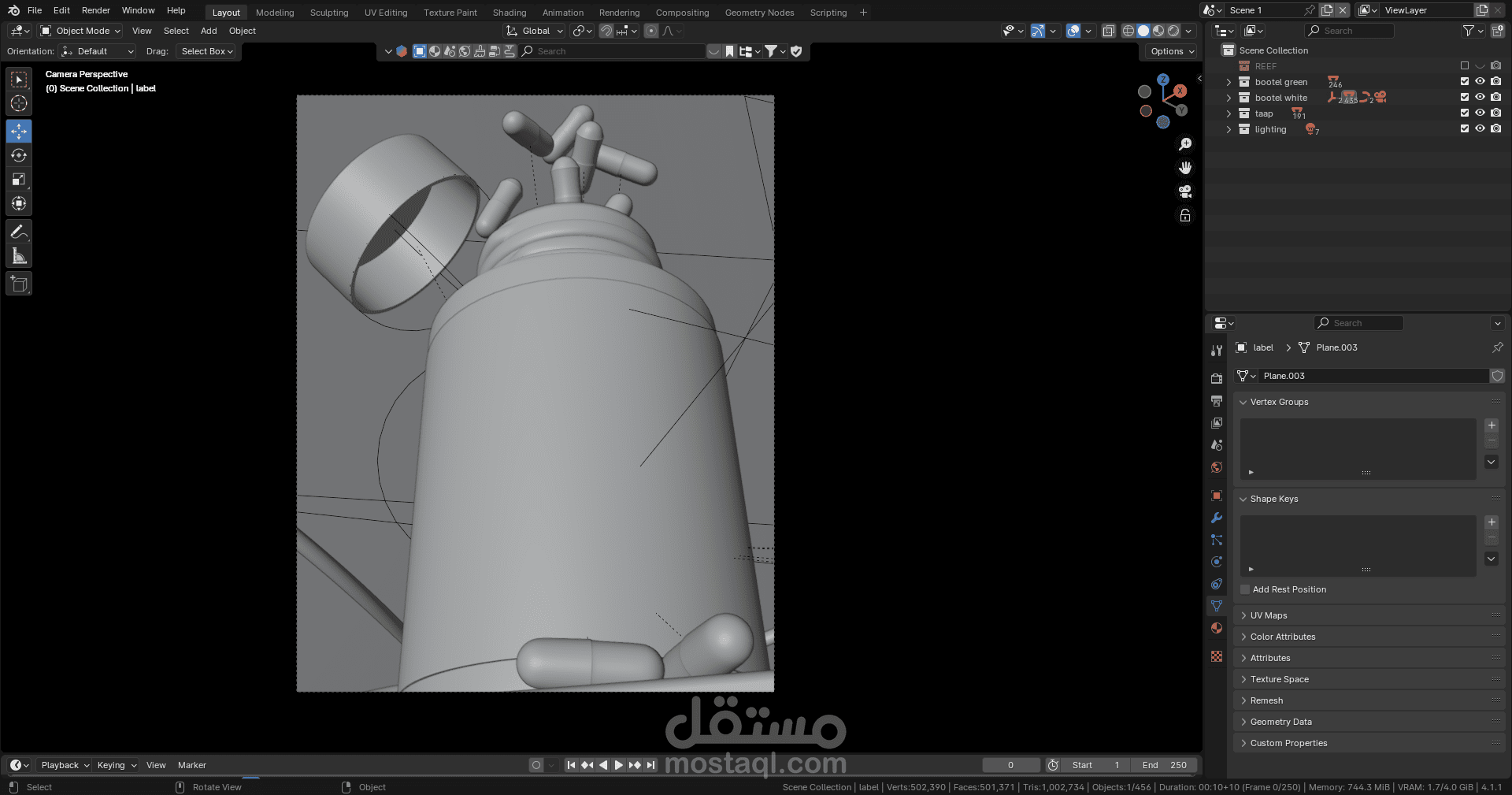Open the Modifiers properties tab

1217,518
